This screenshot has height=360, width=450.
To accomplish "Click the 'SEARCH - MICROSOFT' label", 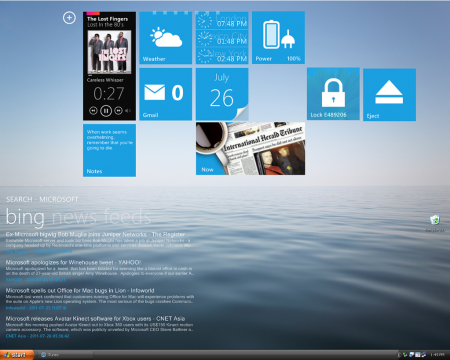I will pyautogui.click(x=42, y=199).
